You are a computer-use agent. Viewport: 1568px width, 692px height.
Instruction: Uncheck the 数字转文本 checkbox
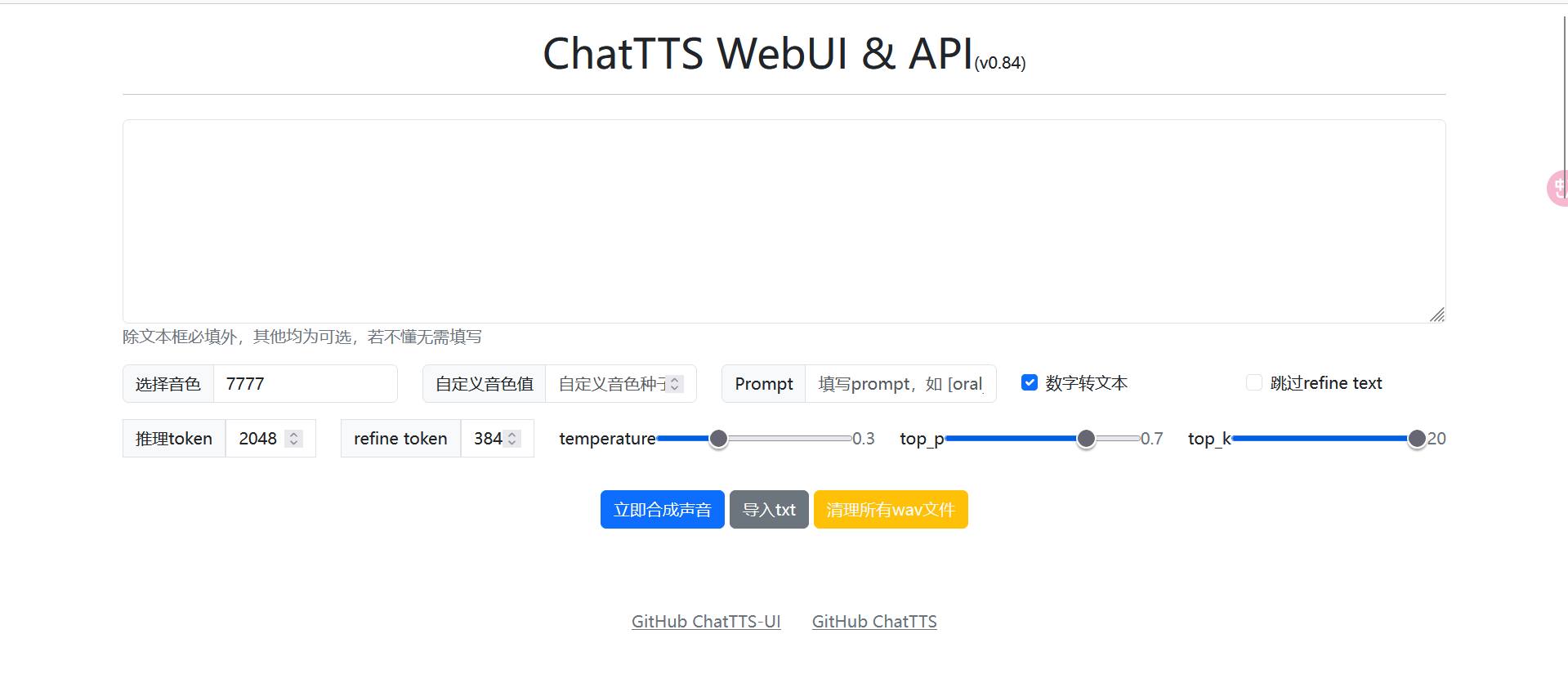click(1030, 382)
